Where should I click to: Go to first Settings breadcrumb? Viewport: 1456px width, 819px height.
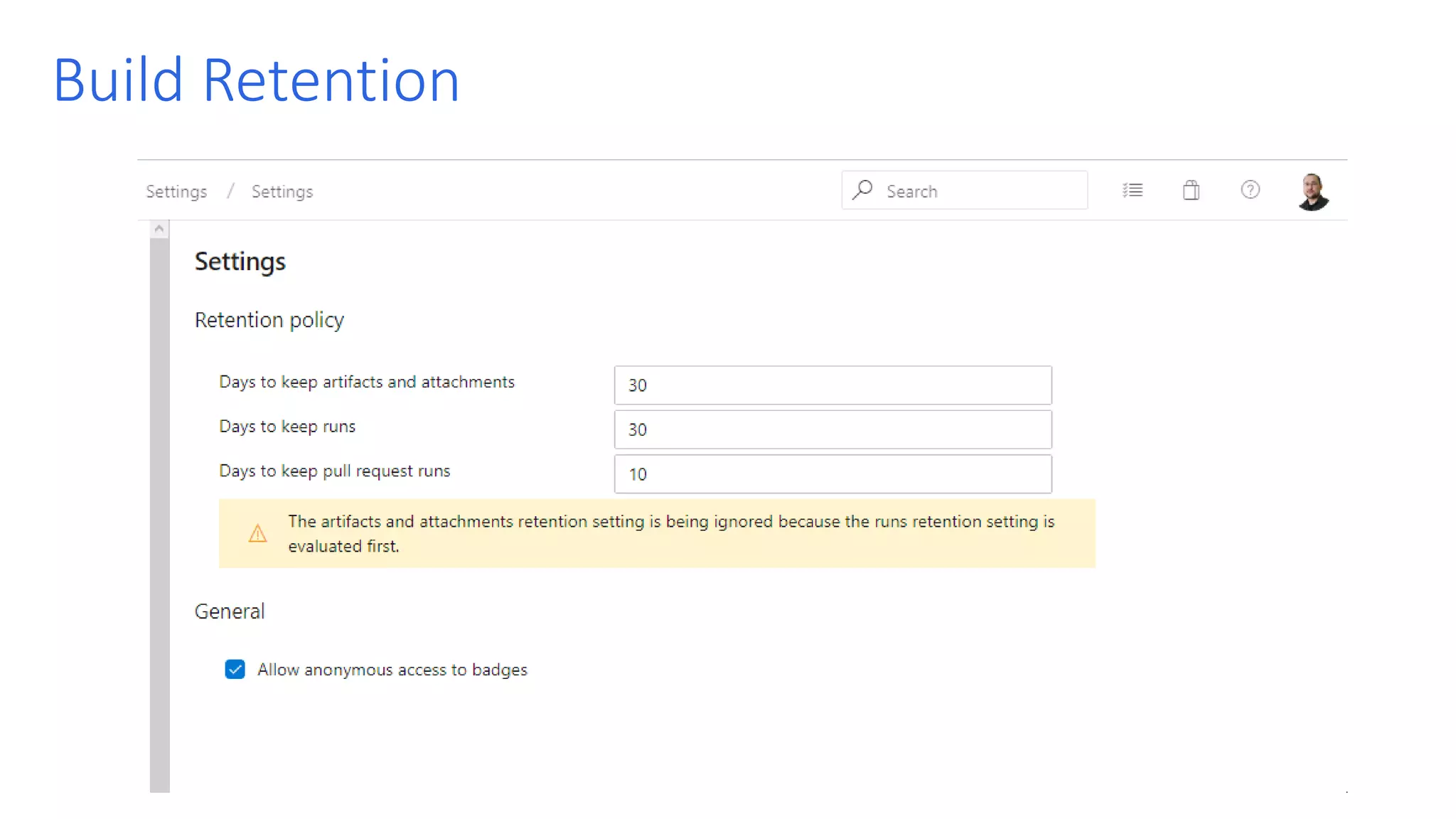pyautogui.click(x=176, y=191)
